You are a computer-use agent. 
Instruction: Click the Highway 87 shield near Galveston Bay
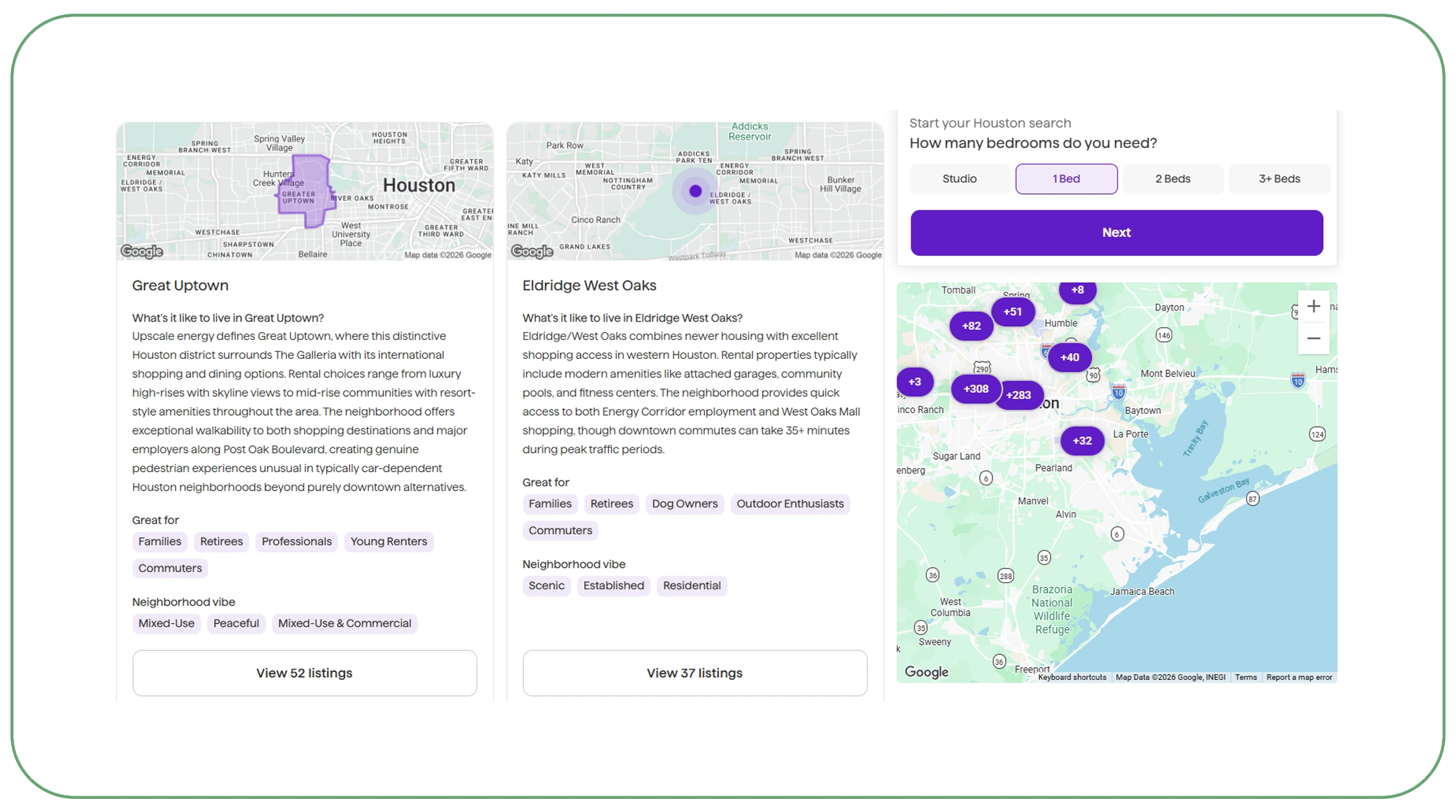click(x=1252, y=499)
